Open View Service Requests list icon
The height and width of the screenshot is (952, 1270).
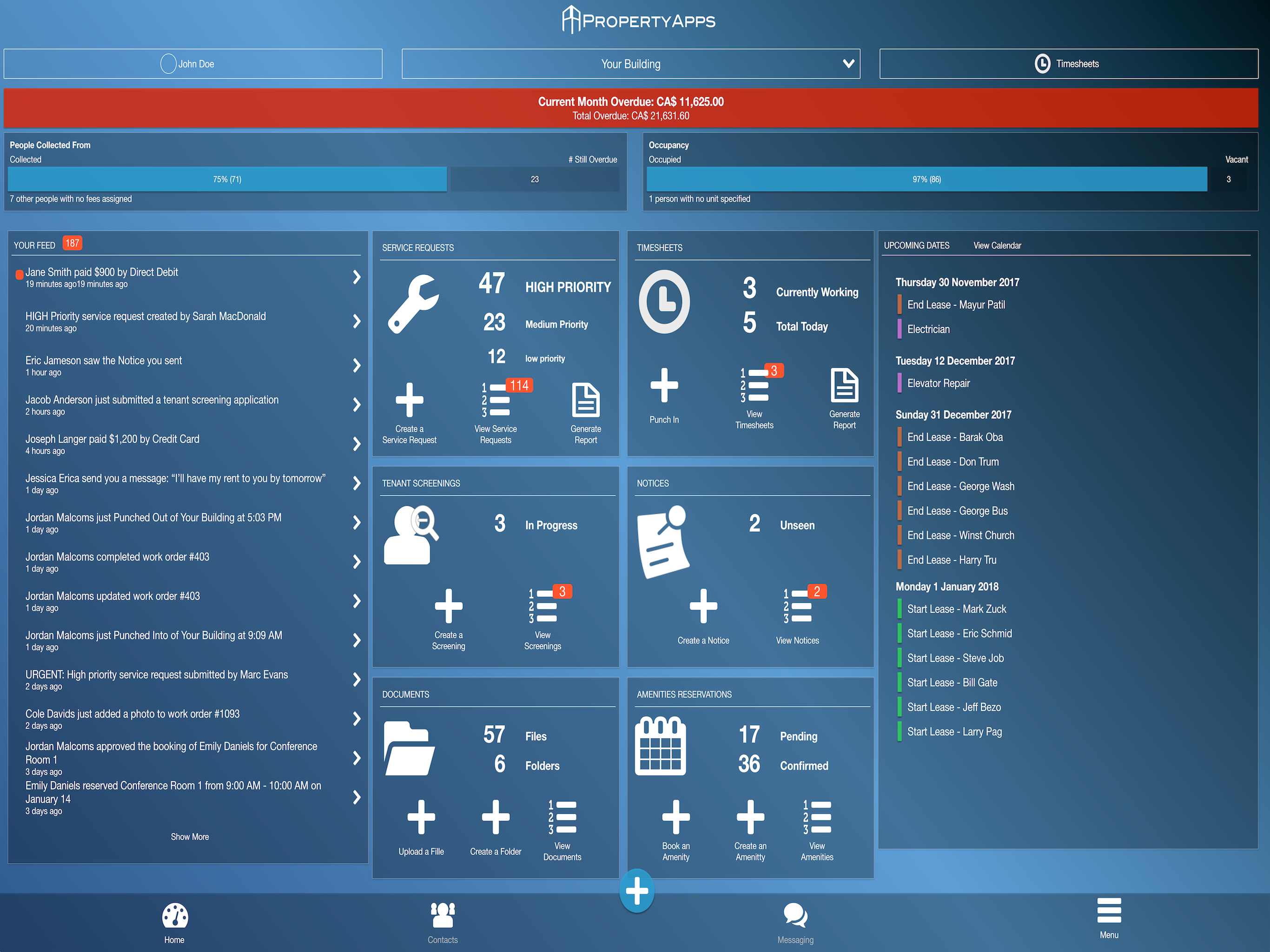point(496,400)
